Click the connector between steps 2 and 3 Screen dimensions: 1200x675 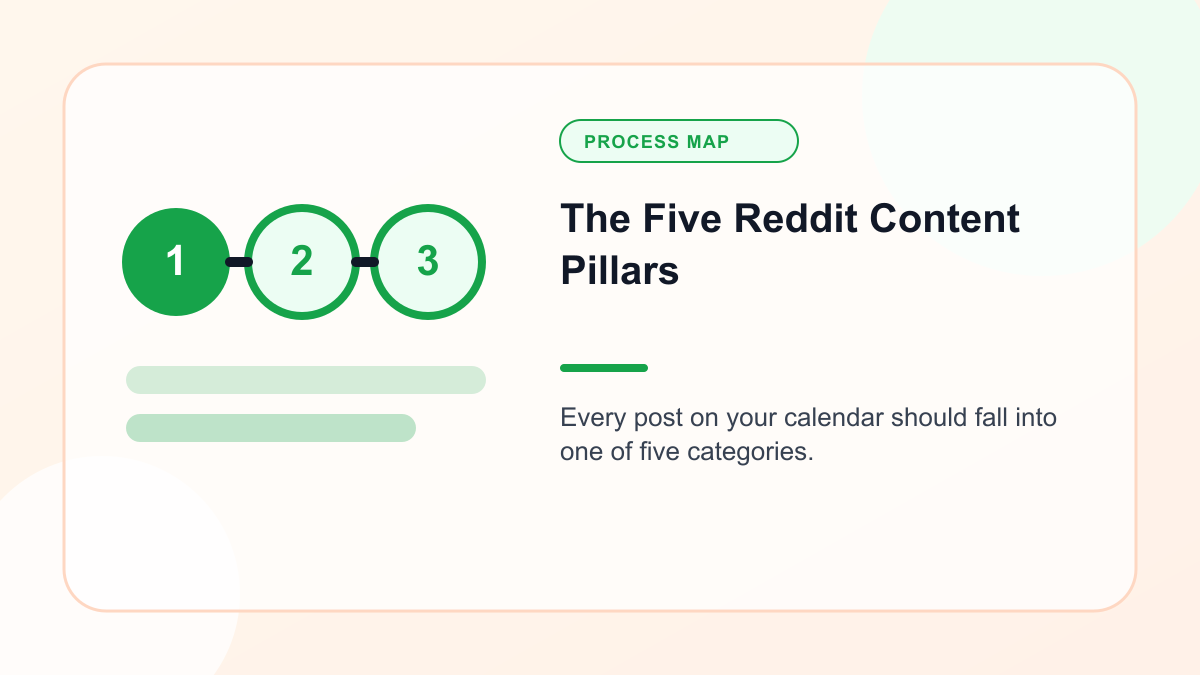(x=365, y=262)
